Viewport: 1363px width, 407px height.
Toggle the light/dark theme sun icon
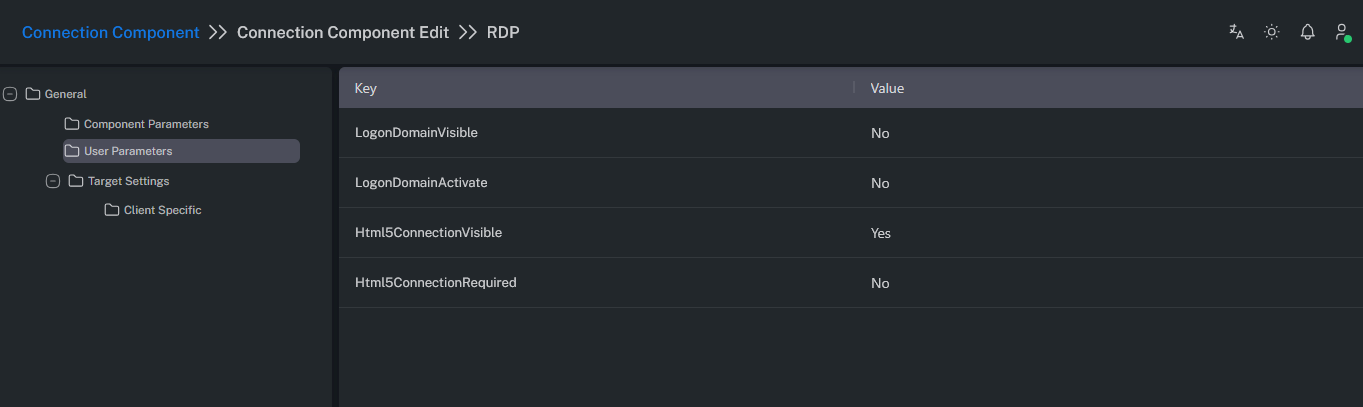(x=1271, y=32)
